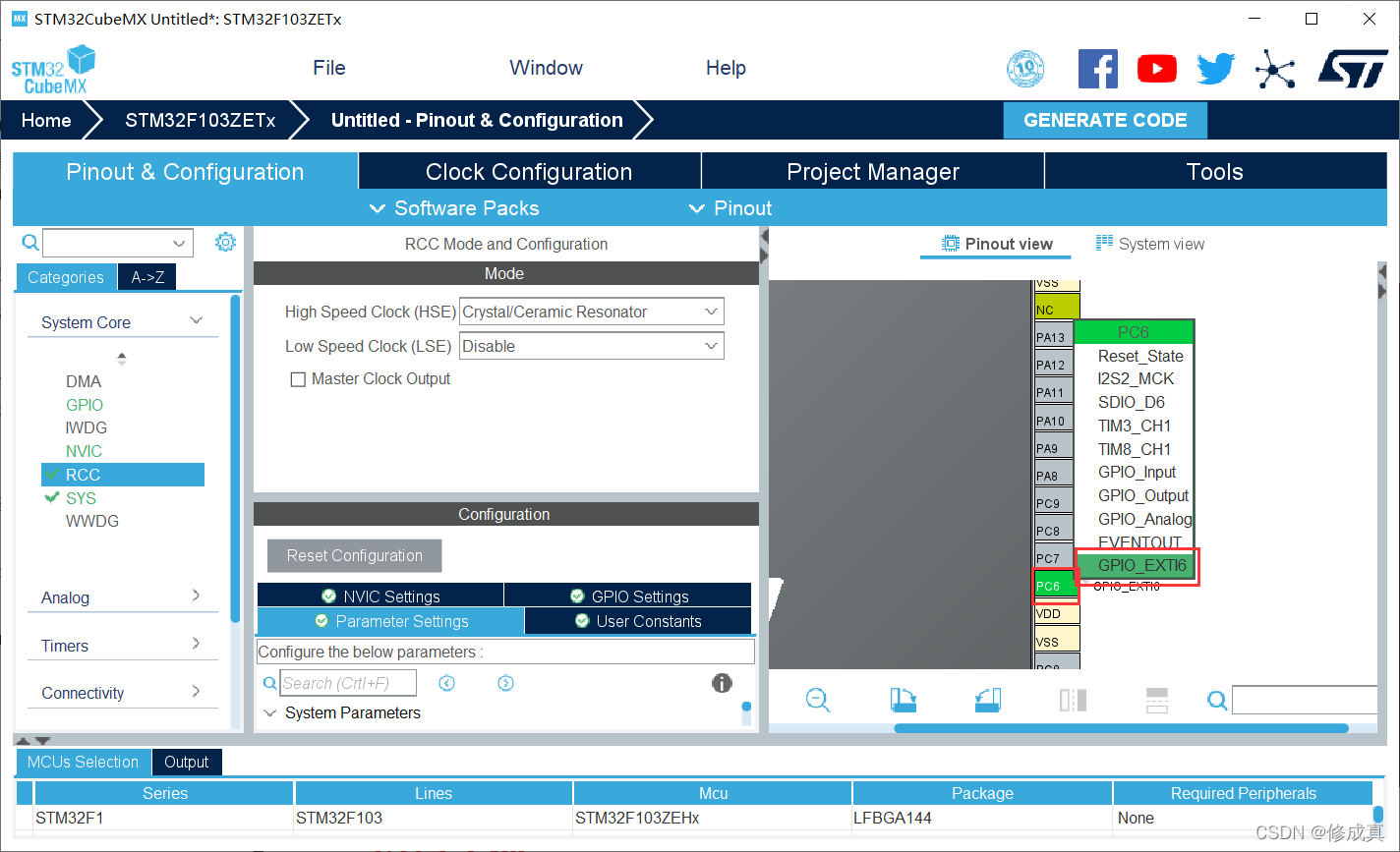This screenshot has width=1400, height=852.
Task: Focus the pinout search input field
Action: [x=1305, y=700]
